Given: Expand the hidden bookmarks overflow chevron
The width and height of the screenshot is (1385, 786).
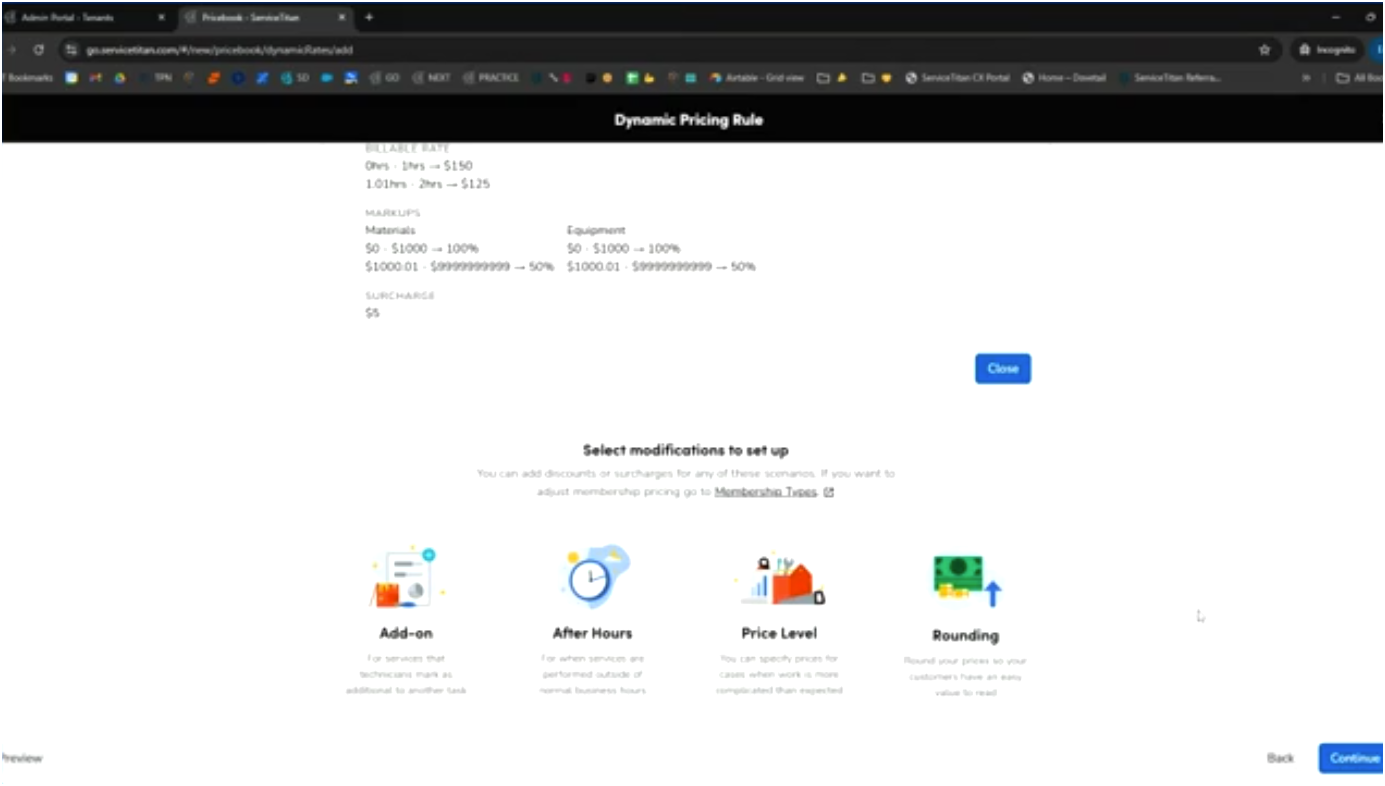Looking at the screenshot, I should [x=1306, y=77].
